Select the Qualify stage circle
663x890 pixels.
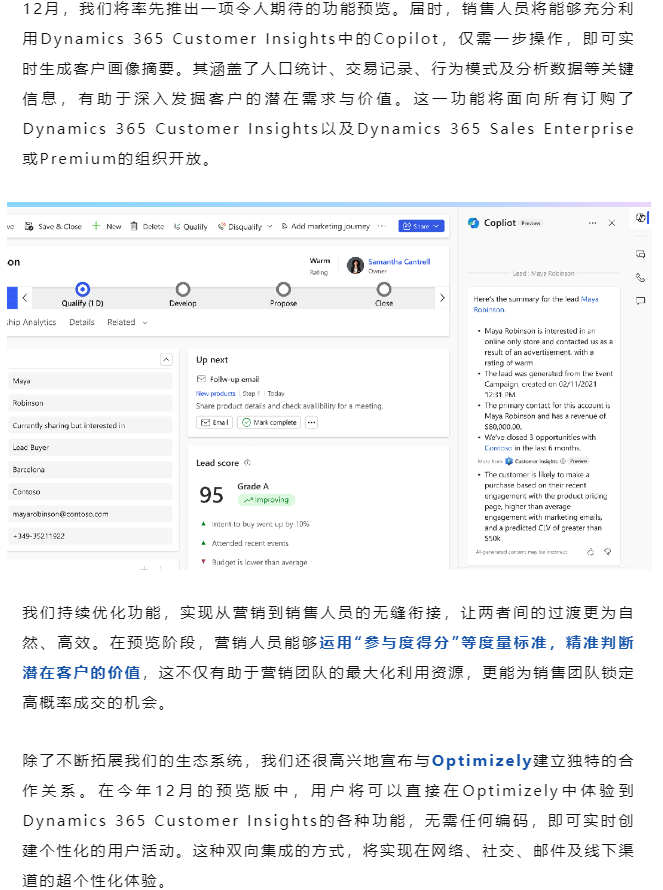82,289
